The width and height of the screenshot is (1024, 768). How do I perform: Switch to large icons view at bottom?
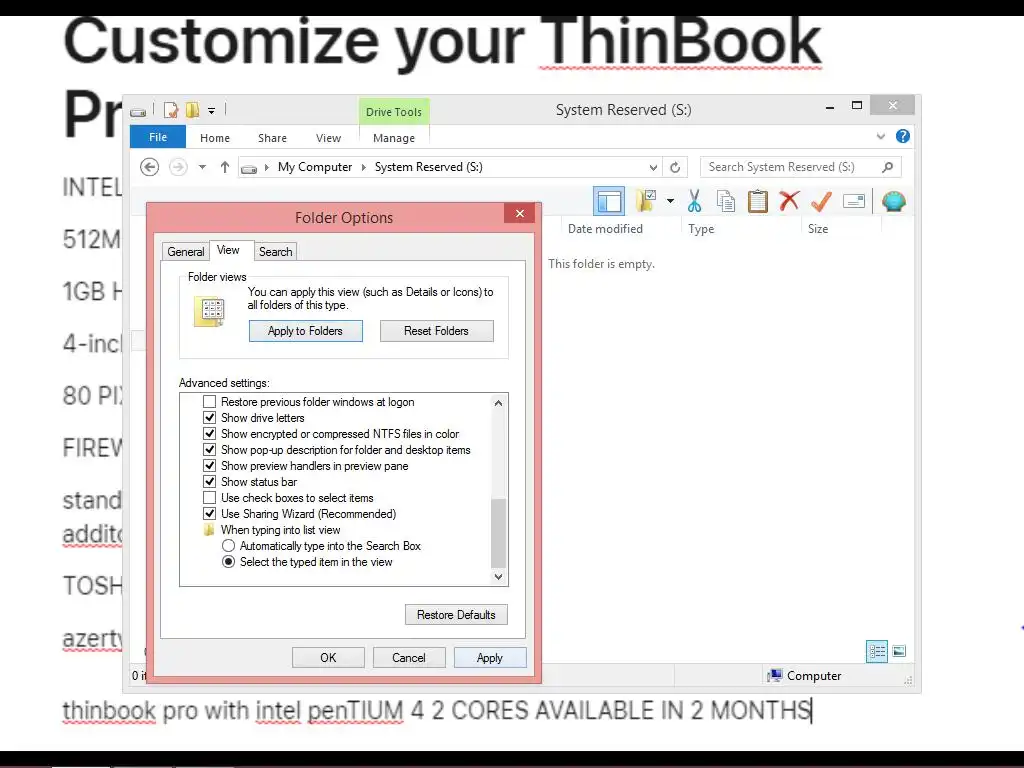(x=899, y=651)
